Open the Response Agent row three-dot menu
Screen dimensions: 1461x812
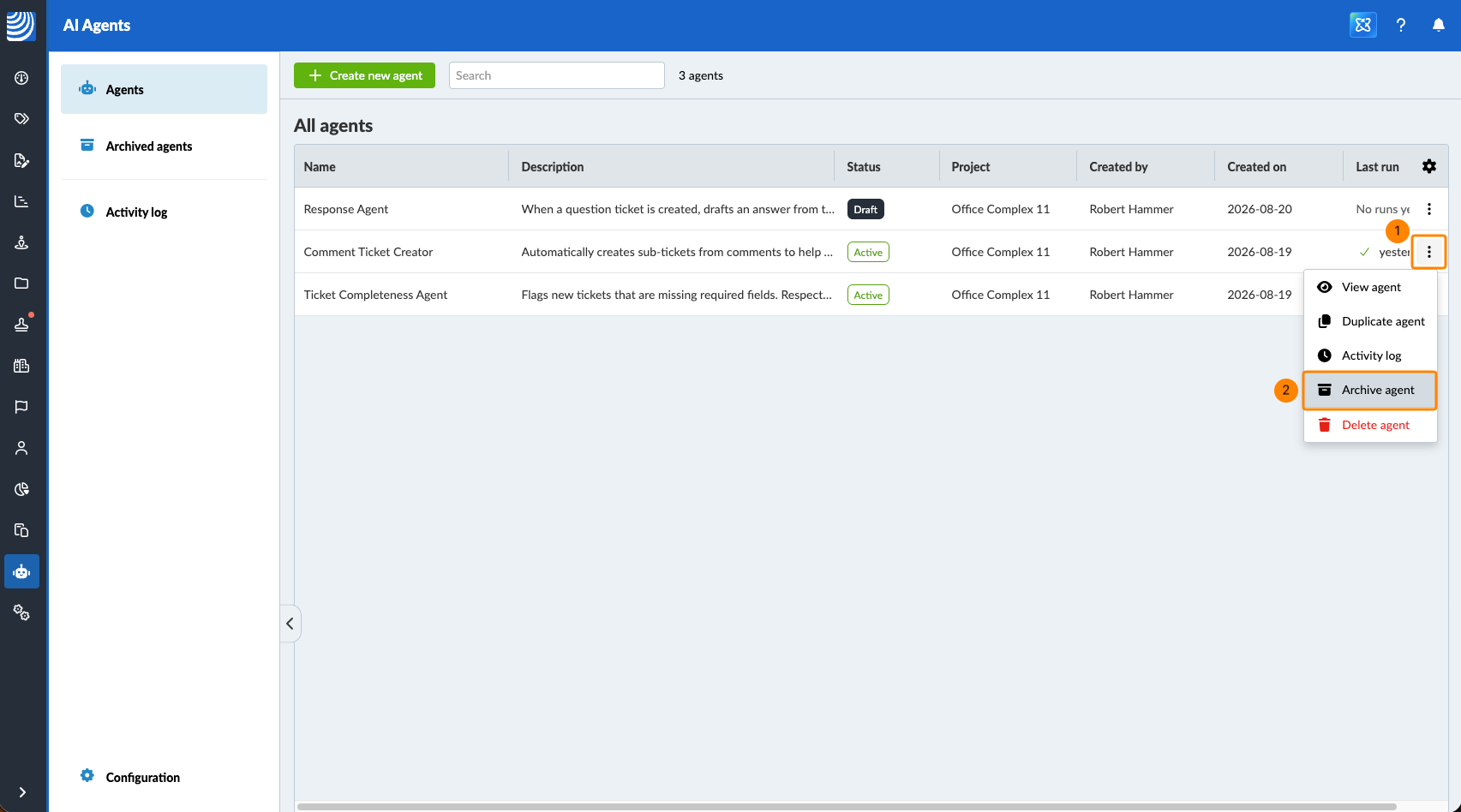point(1429,209)
